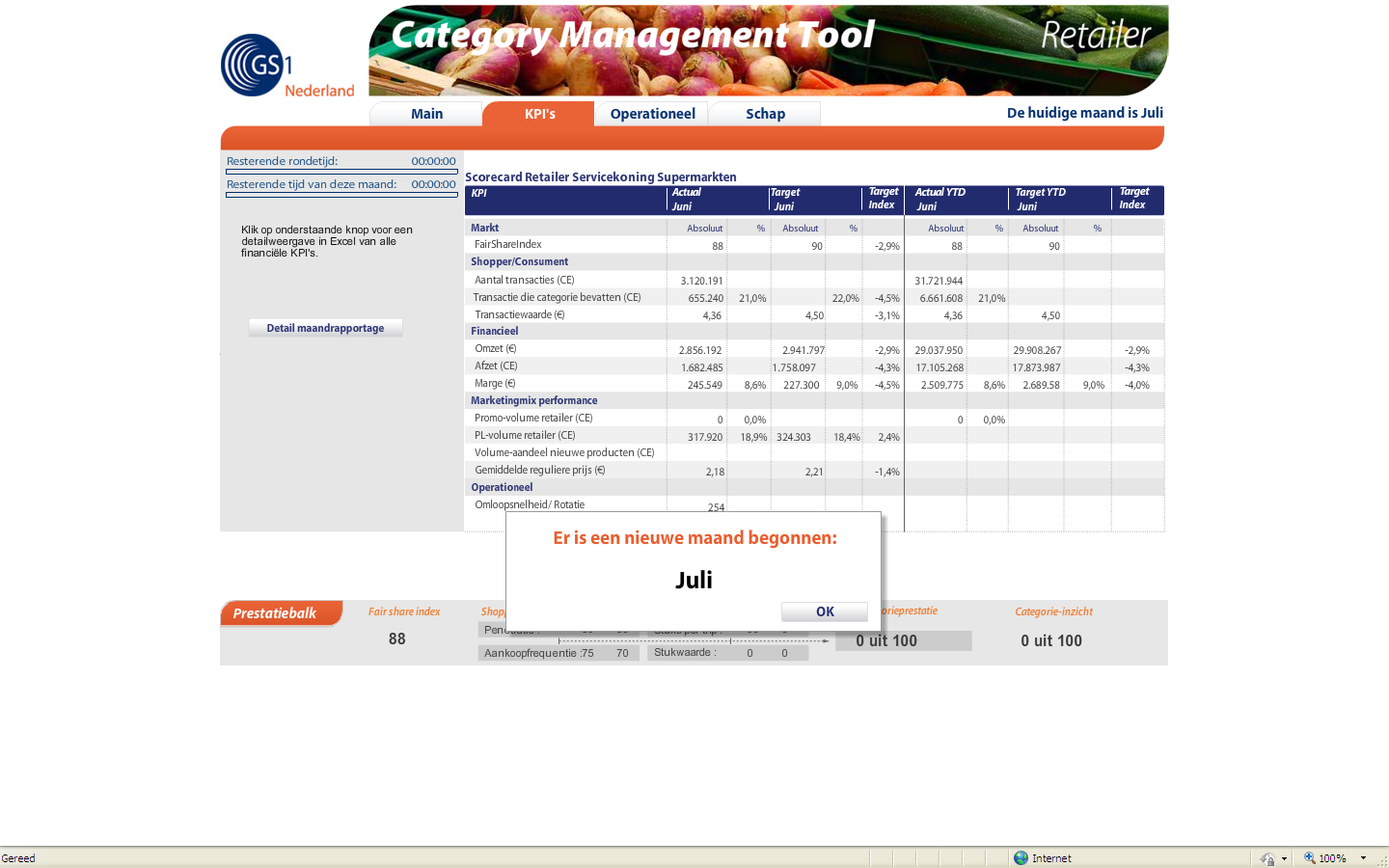Click the KPI column header
Image resolution: width=1389 pixels, height=868 pixels.
click(478, 193)
